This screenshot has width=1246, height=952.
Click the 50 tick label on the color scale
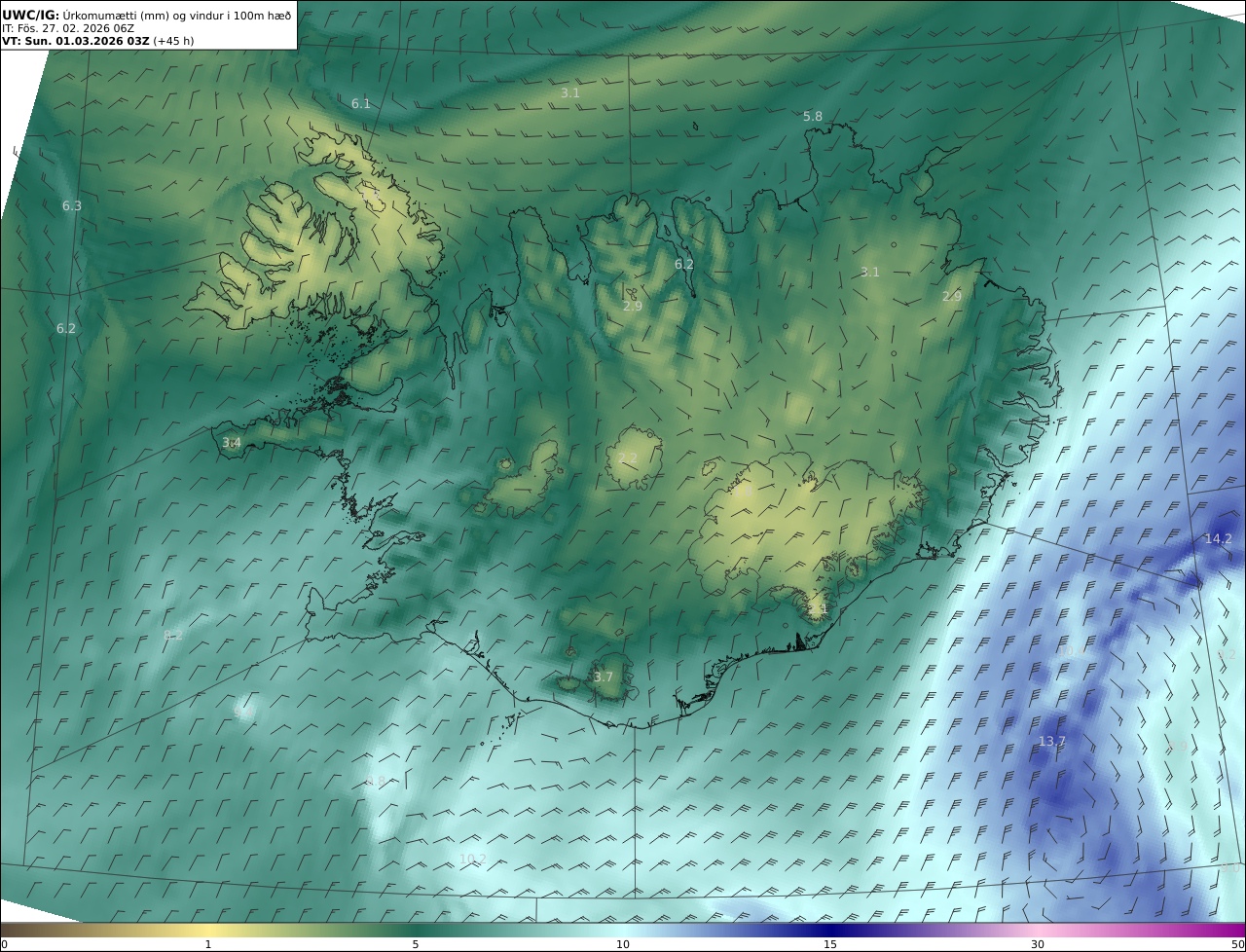(1237, 944)
